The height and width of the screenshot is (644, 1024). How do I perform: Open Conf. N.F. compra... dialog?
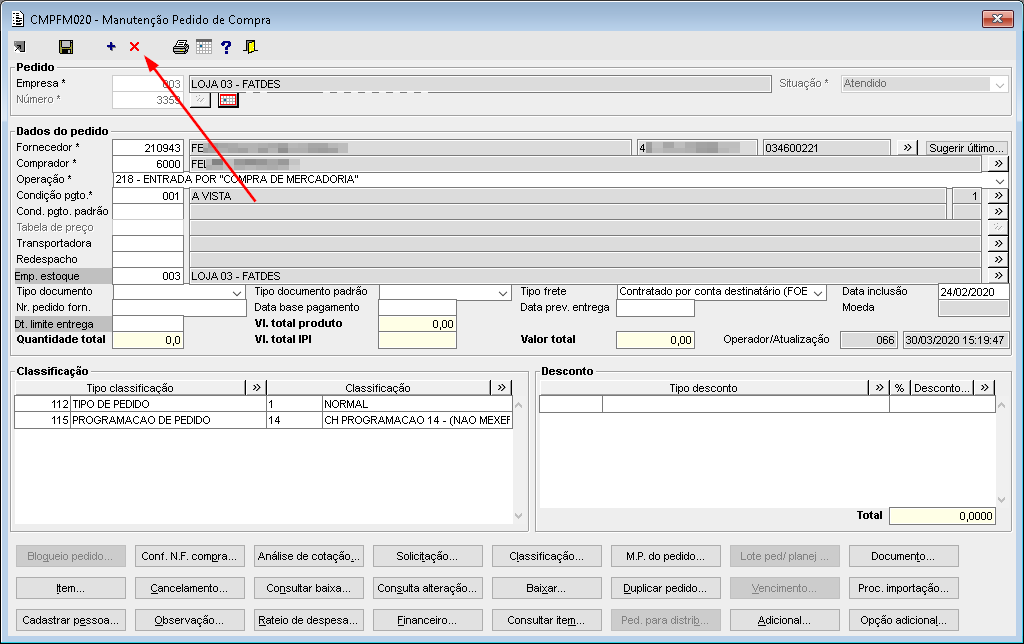click(x=189, y=556)
